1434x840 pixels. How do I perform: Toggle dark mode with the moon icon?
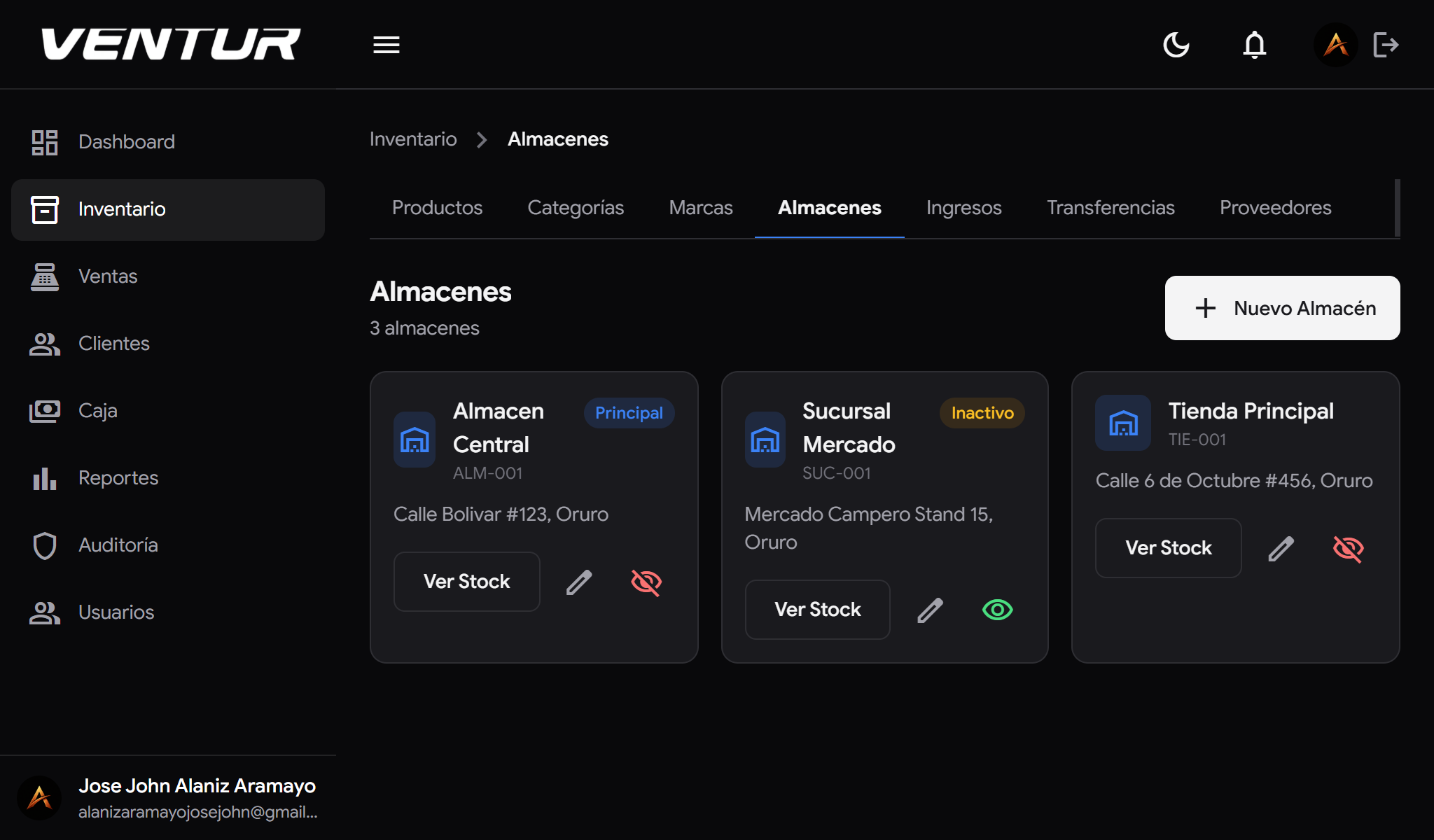[x=1176, y=45]
